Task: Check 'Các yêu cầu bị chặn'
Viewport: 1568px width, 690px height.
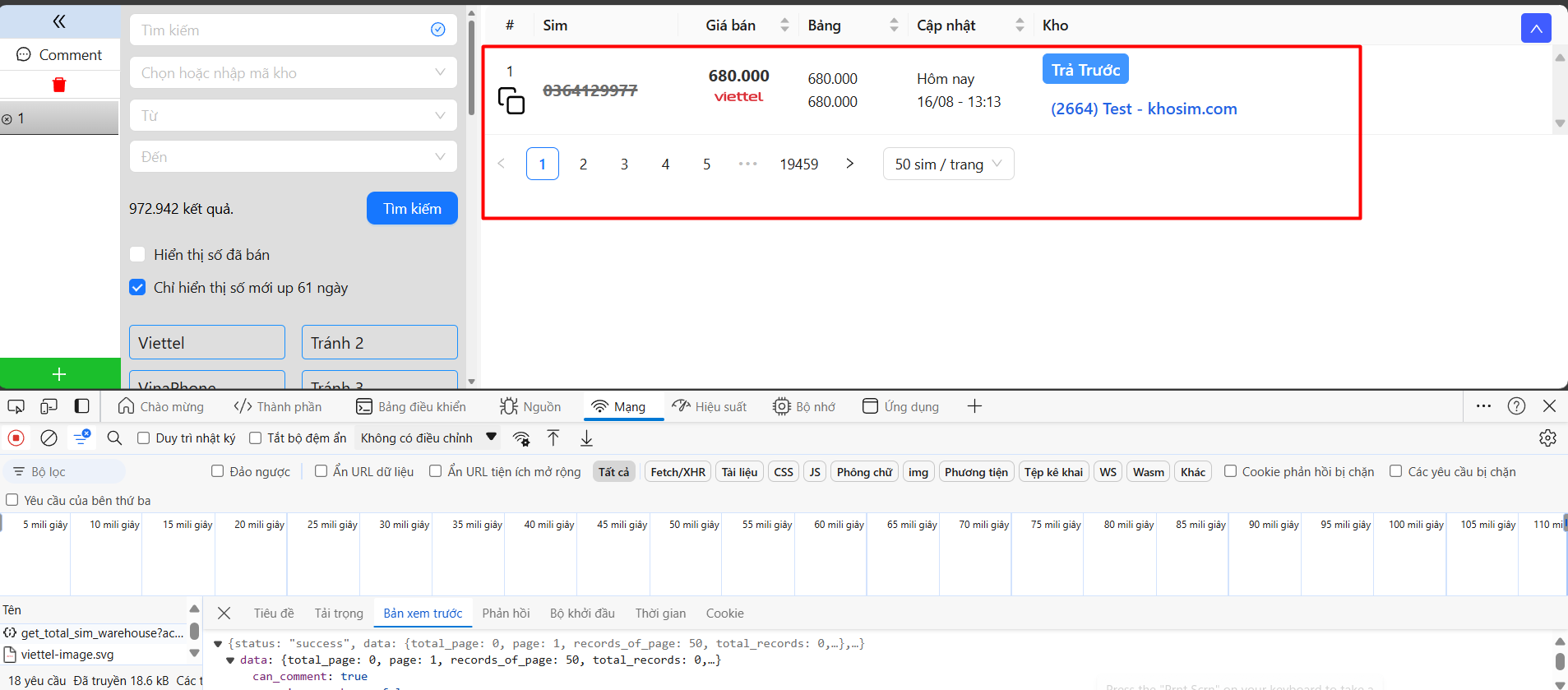Action: pos(1395,471)
